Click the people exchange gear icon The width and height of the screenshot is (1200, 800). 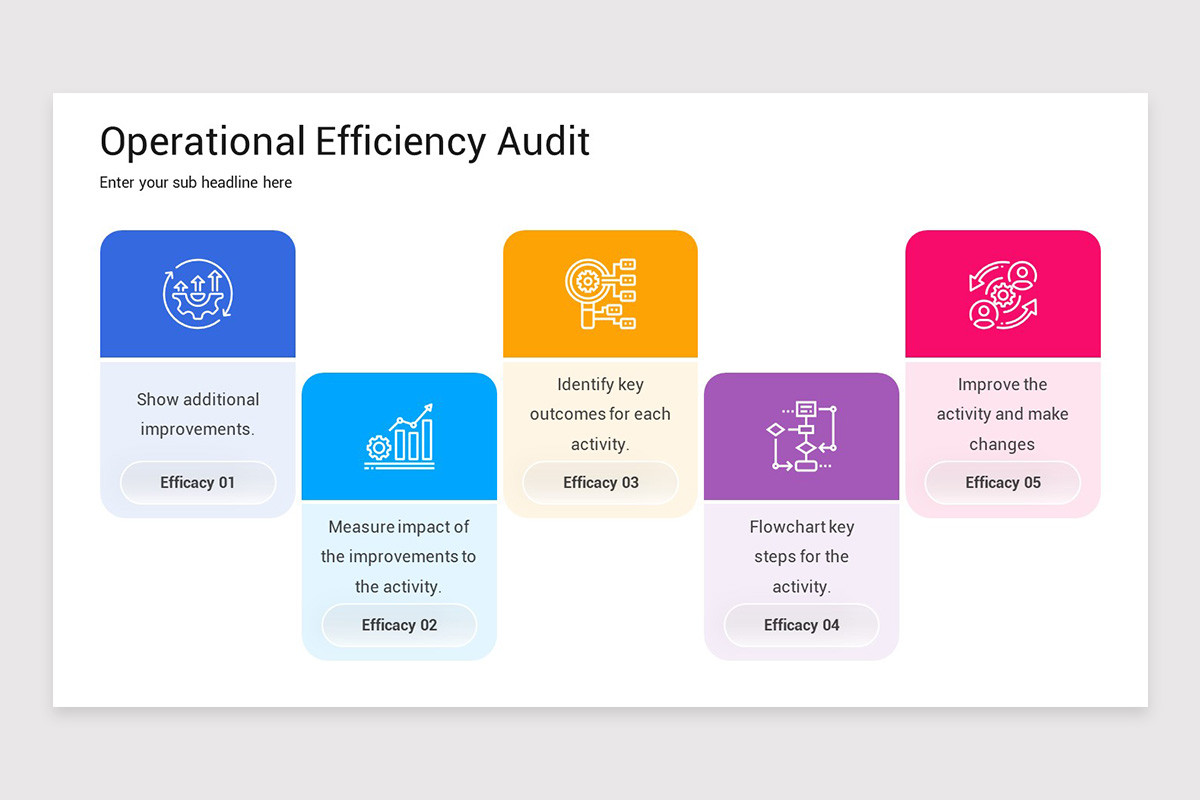[1003, 294]
